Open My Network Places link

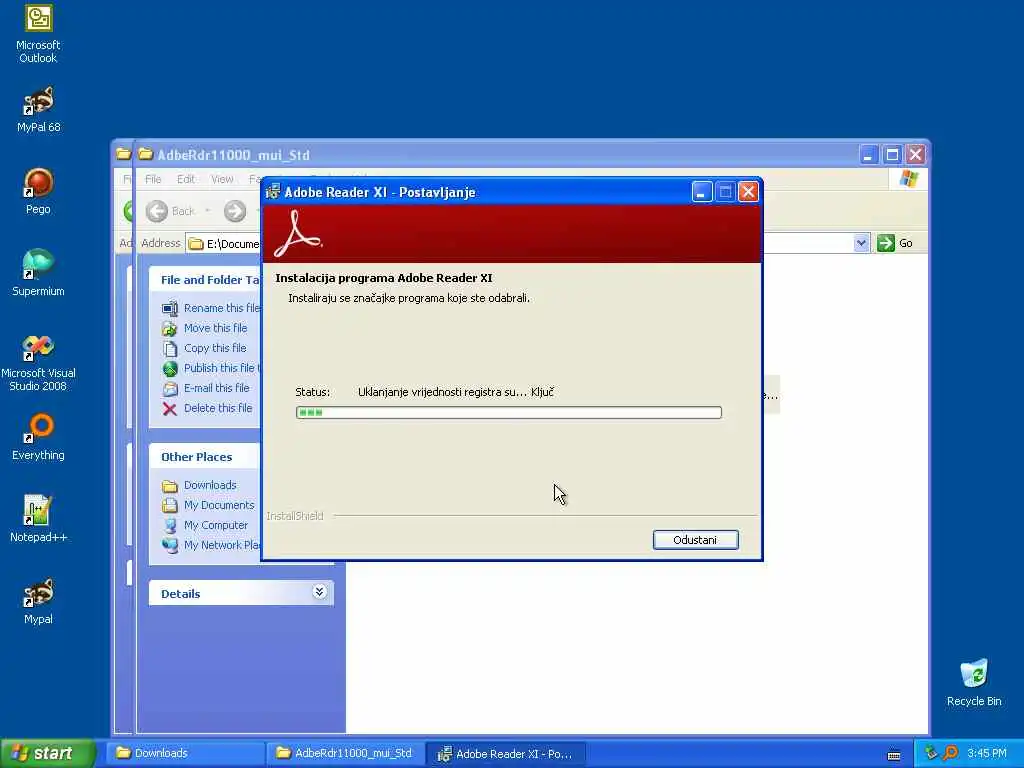click(222, 545)
